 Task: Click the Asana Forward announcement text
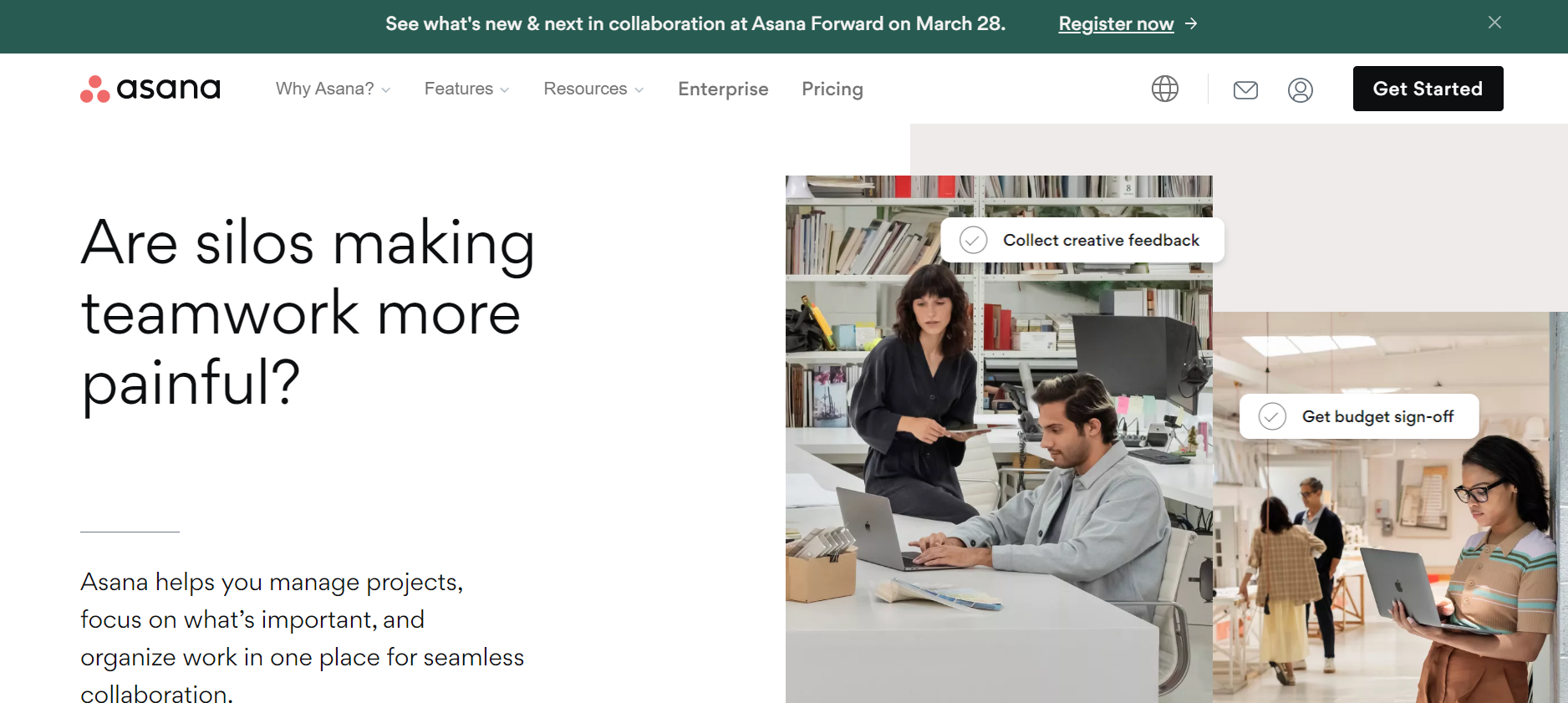click(695, 23)
